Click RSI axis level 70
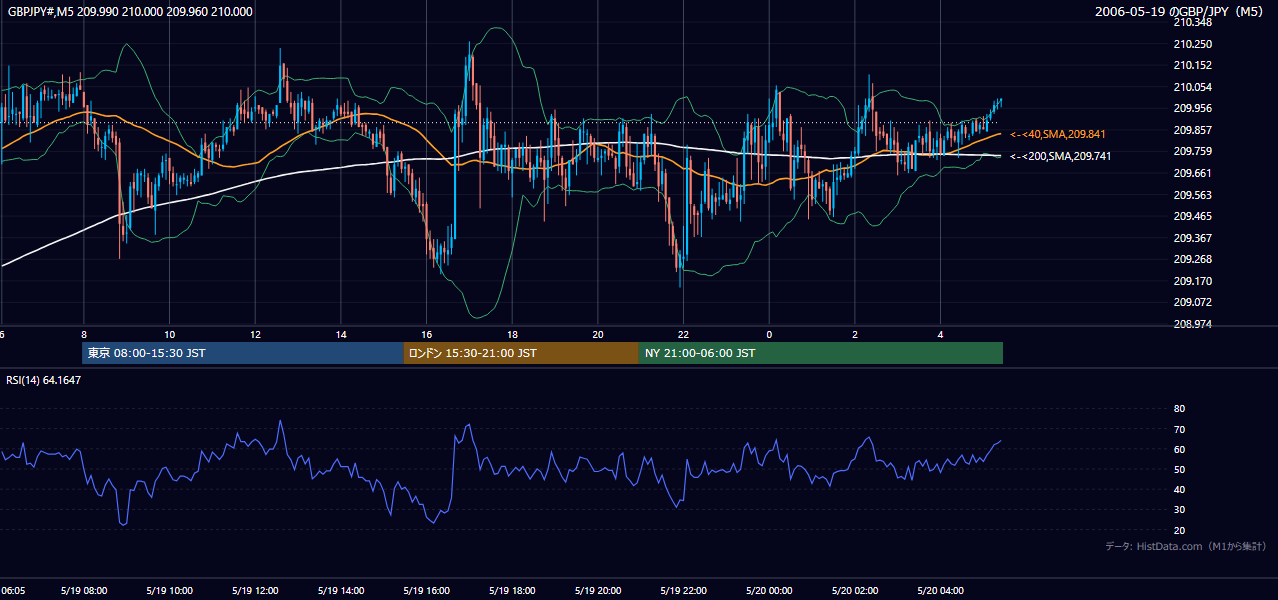Image resolution: width=1278 pixels, height=600 pixels. pyautogui.click(x=1179, y=429)
